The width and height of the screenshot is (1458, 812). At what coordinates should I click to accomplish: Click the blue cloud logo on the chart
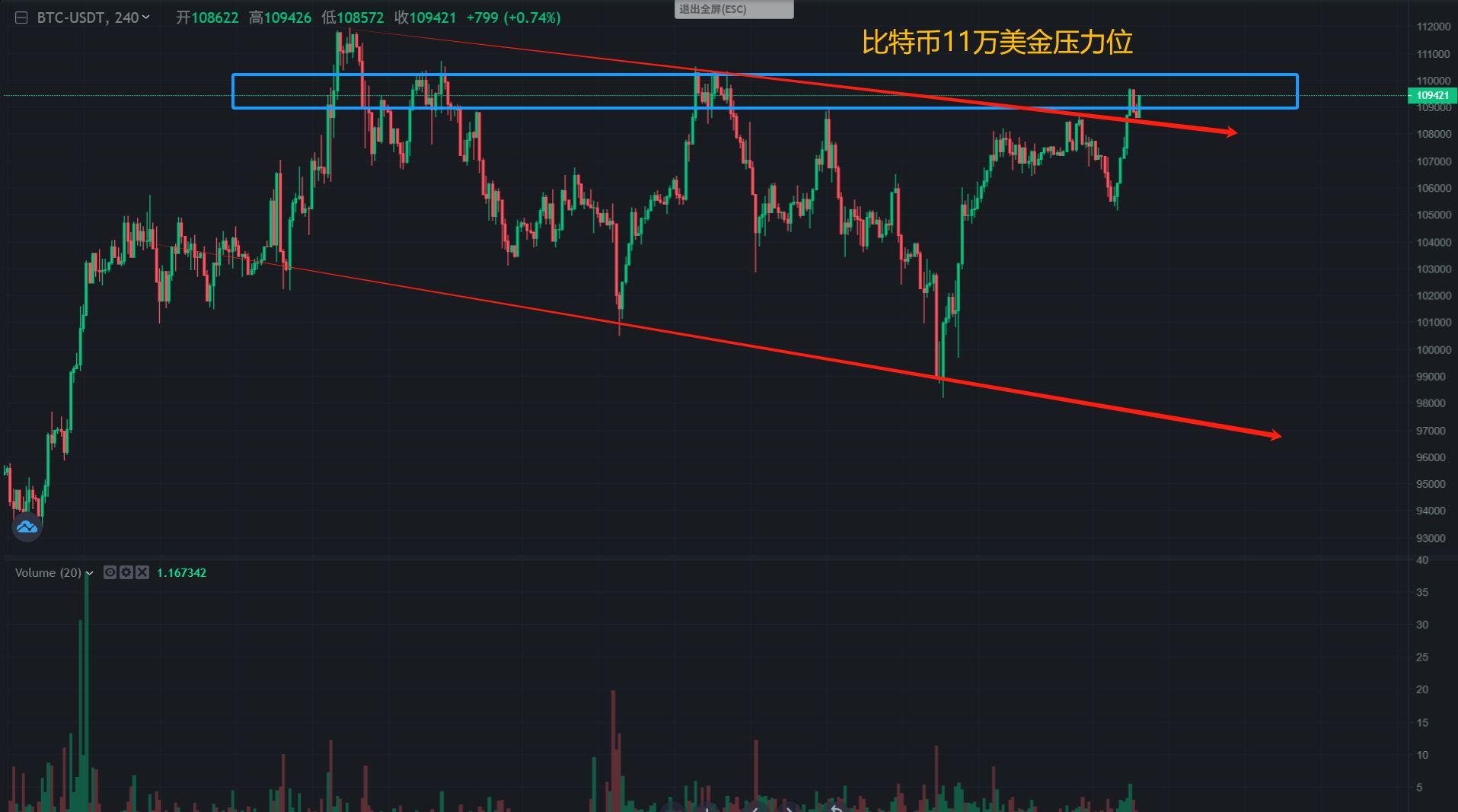[27, 527]
